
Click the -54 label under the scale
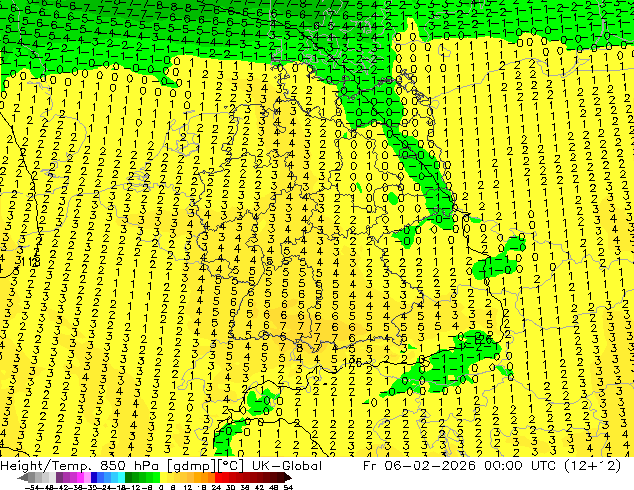pyautogui.click(x=32, y=487)
